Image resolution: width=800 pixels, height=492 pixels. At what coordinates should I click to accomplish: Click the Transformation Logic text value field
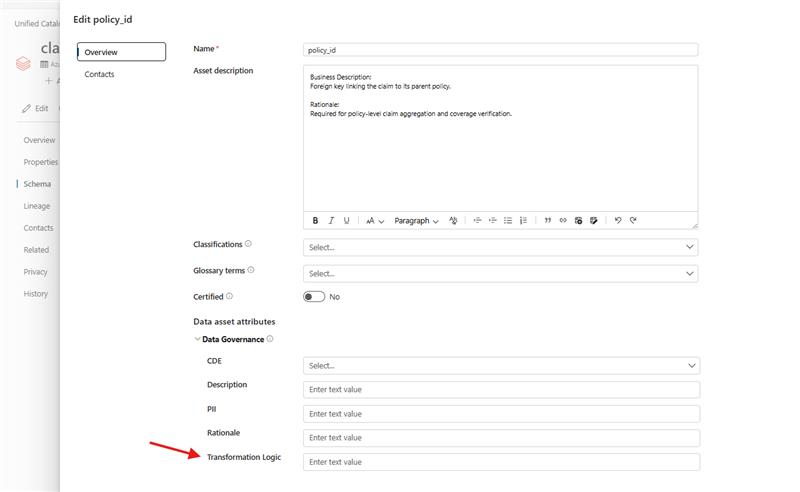pyautogui.click(x=501, y=462)
